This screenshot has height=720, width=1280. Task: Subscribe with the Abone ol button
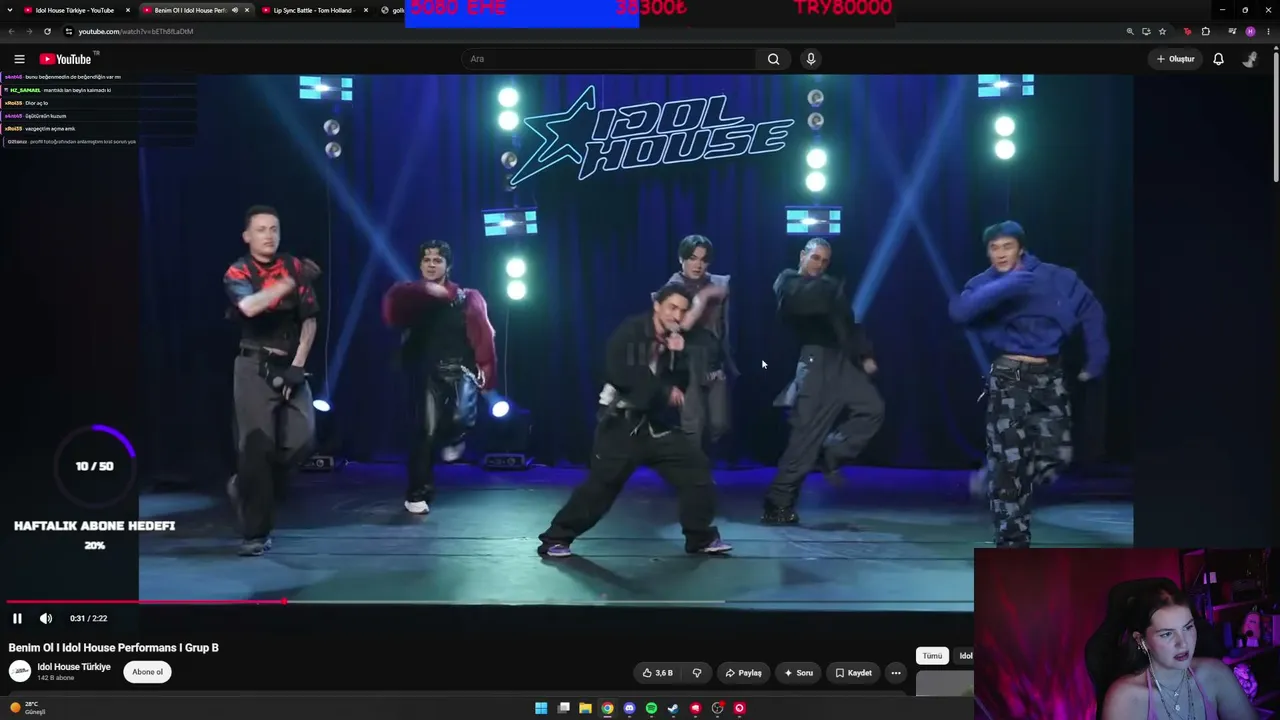point(147,672)
